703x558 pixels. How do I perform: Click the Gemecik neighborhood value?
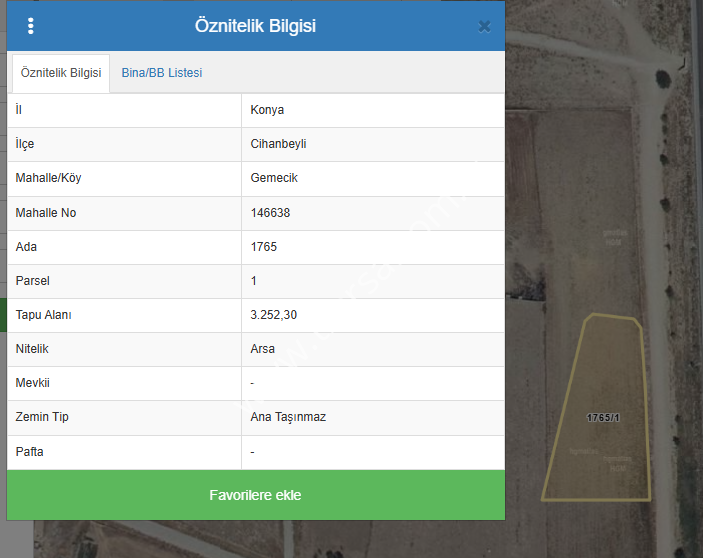point(274,178)
